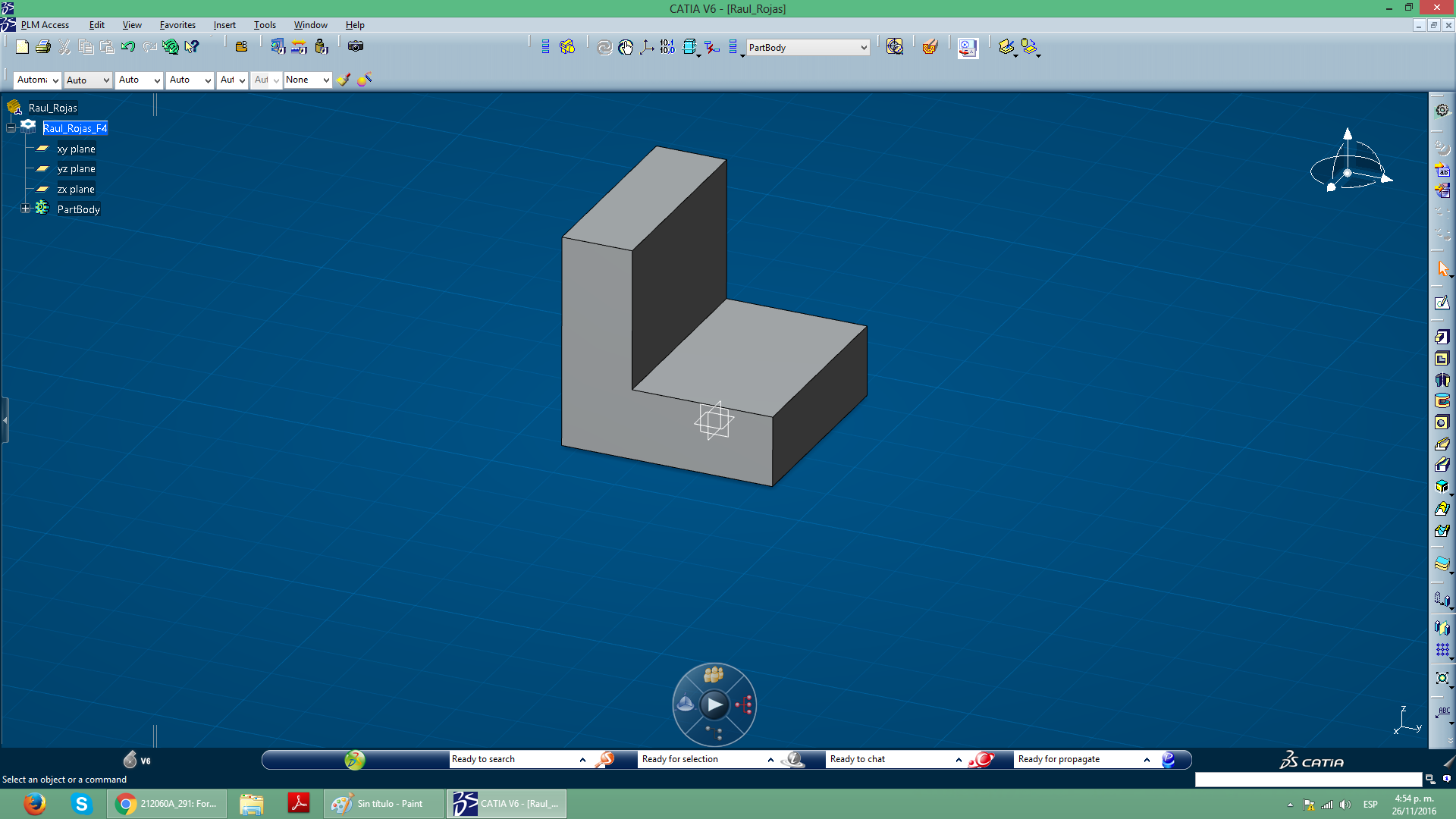This screenshot has width=1456, height=819.
Task: Click the people icon on compass
Action: 714,674
